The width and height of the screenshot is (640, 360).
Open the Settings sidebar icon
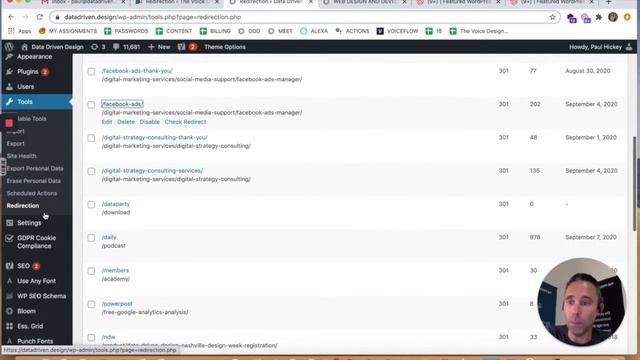pos(9,223)
